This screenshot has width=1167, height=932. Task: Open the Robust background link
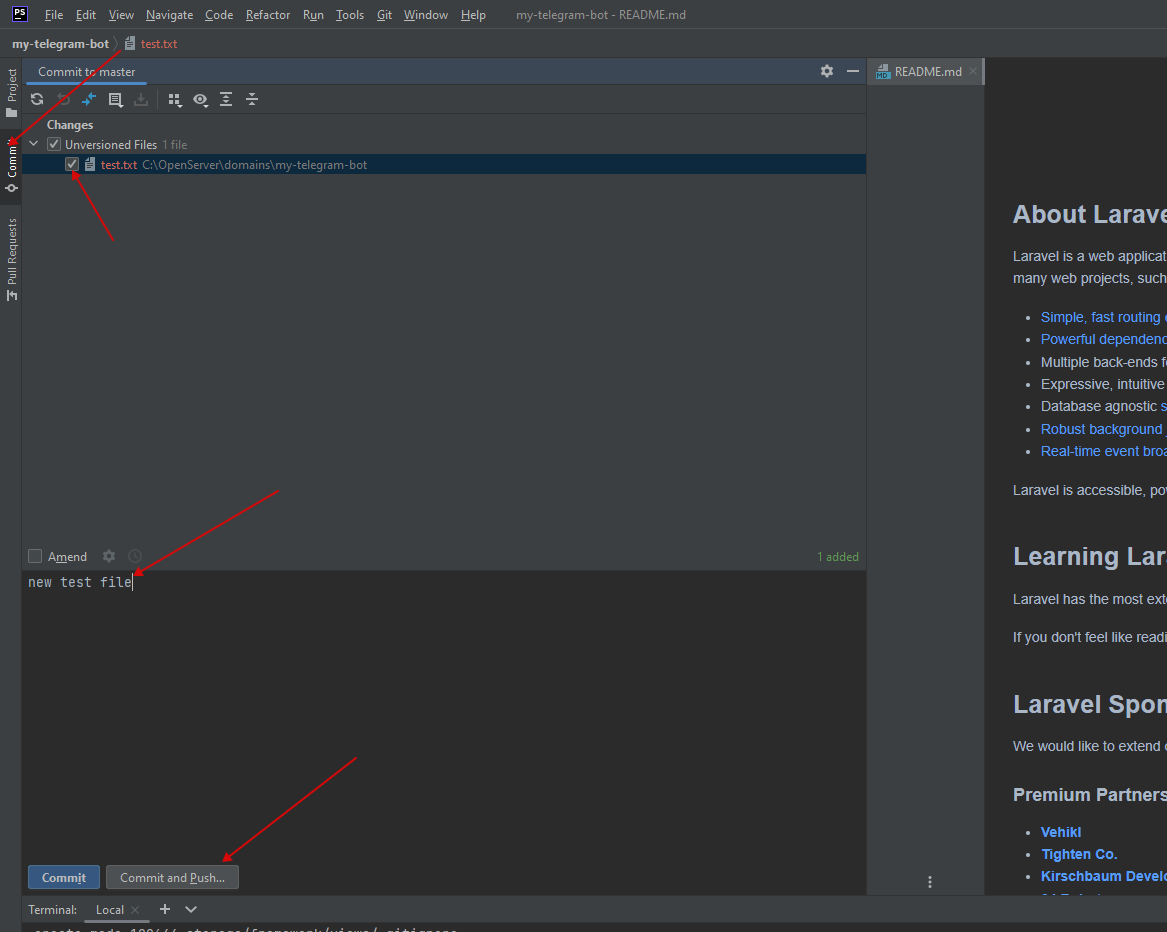coord(1103,429)
